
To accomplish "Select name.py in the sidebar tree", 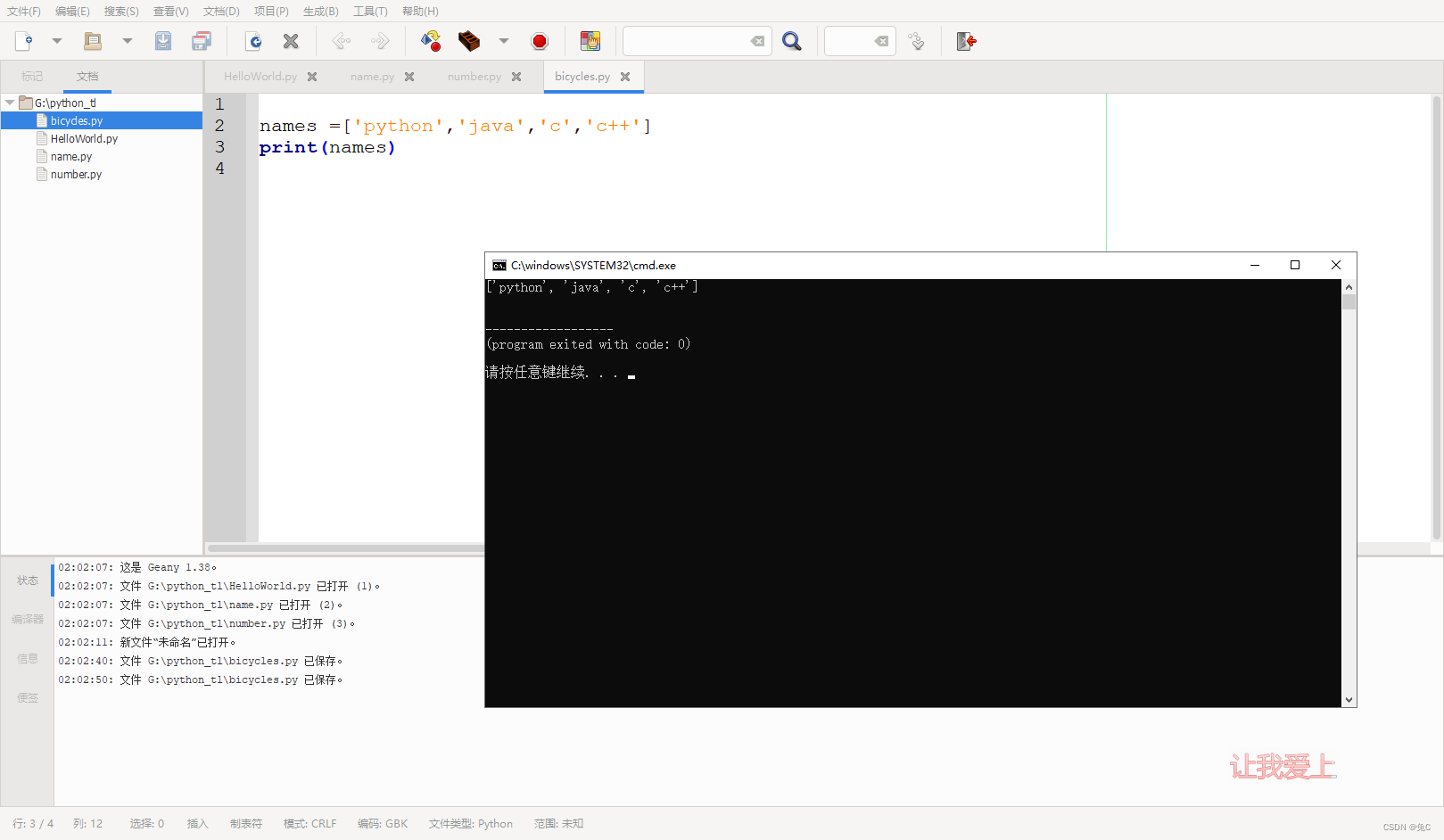I will pyautogui.click(x=71, y=156).
